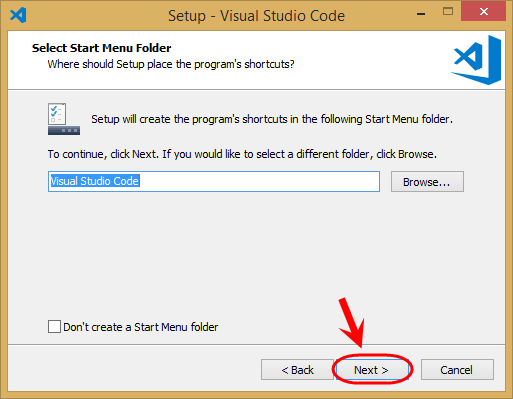Minimize the Setup window
Screen dimensions: 513x399
(x=421, y=14)
